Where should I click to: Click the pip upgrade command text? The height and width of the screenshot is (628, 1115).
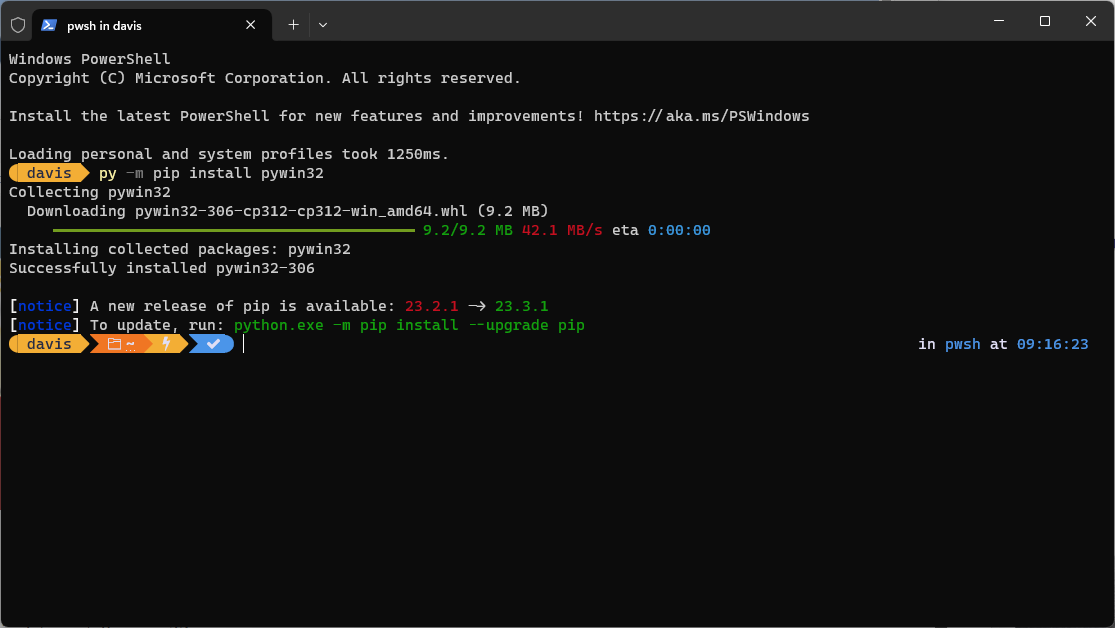coord(410,325)
